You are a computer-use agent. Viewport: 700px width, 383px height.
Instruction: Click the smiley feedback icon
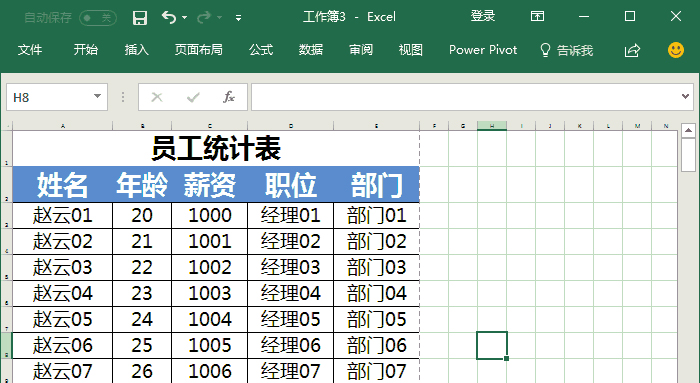(x=676, y=50)
